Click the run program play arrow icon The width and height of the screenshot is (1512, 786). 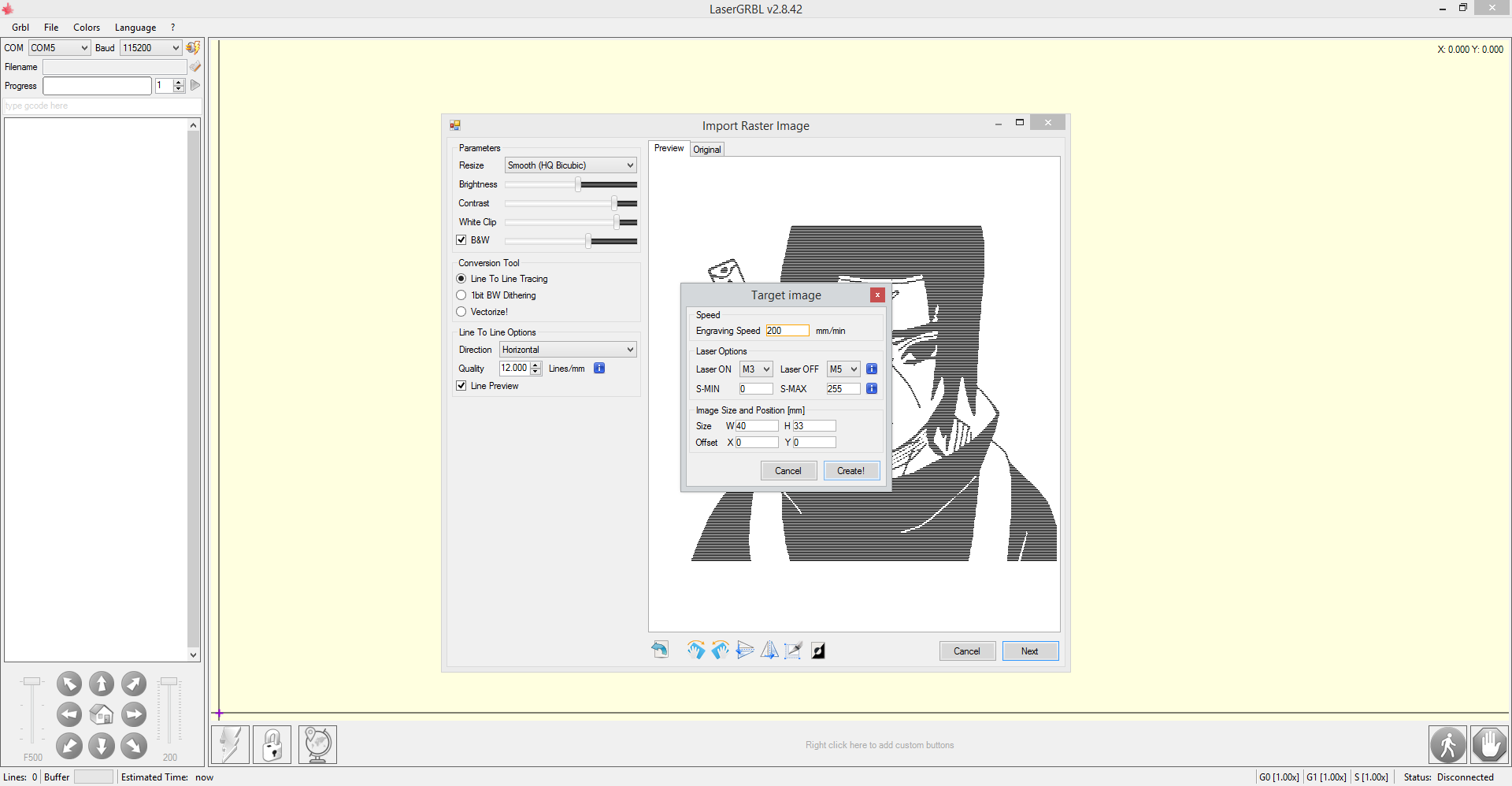click(x=195, y=85)
